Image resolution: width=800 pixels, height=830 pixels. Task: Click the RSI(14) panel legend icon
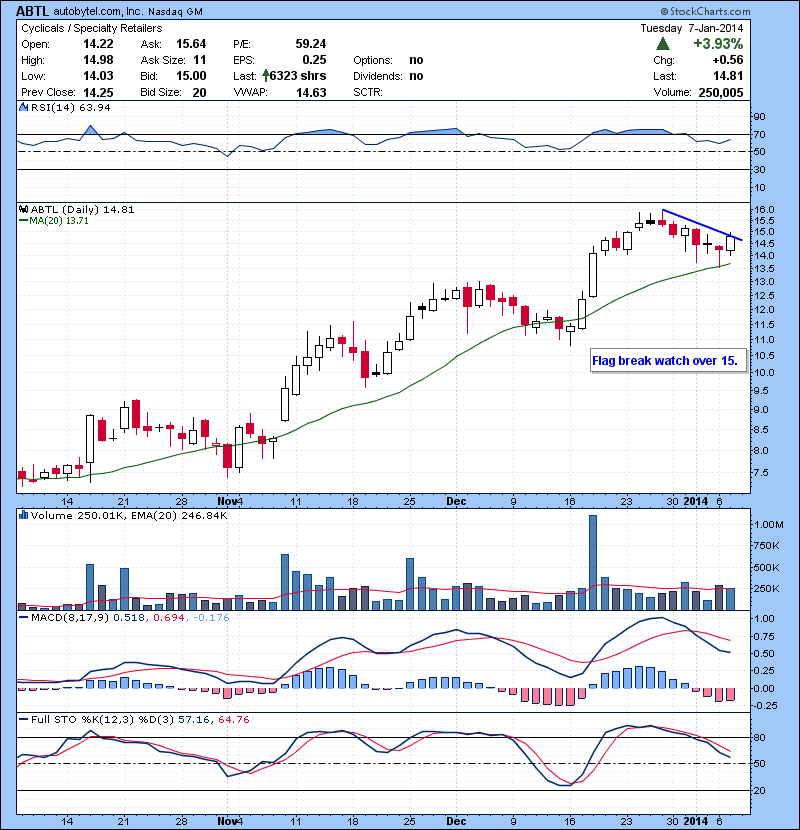click(23, 107)
